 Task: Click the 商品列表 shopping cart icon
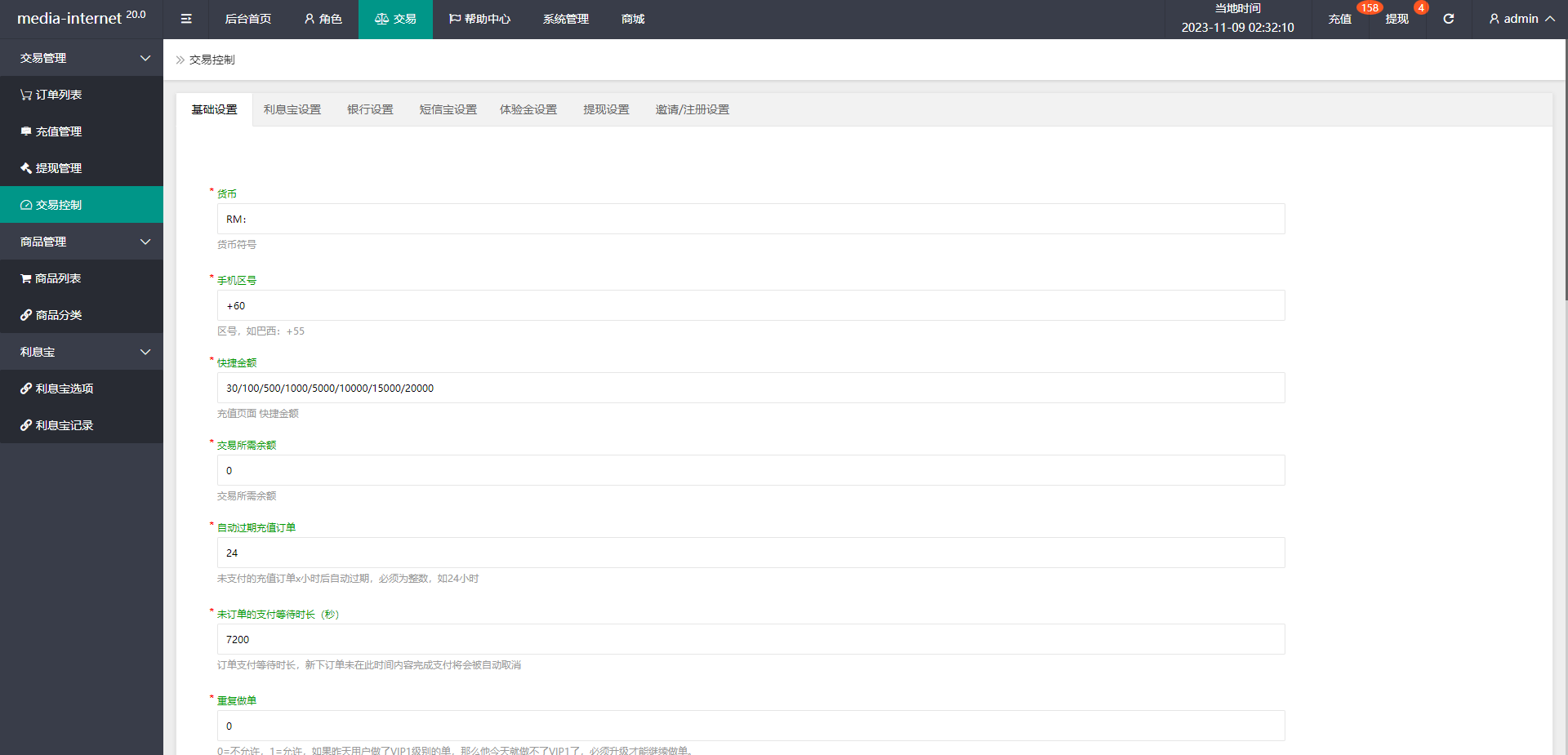(26, 278)
